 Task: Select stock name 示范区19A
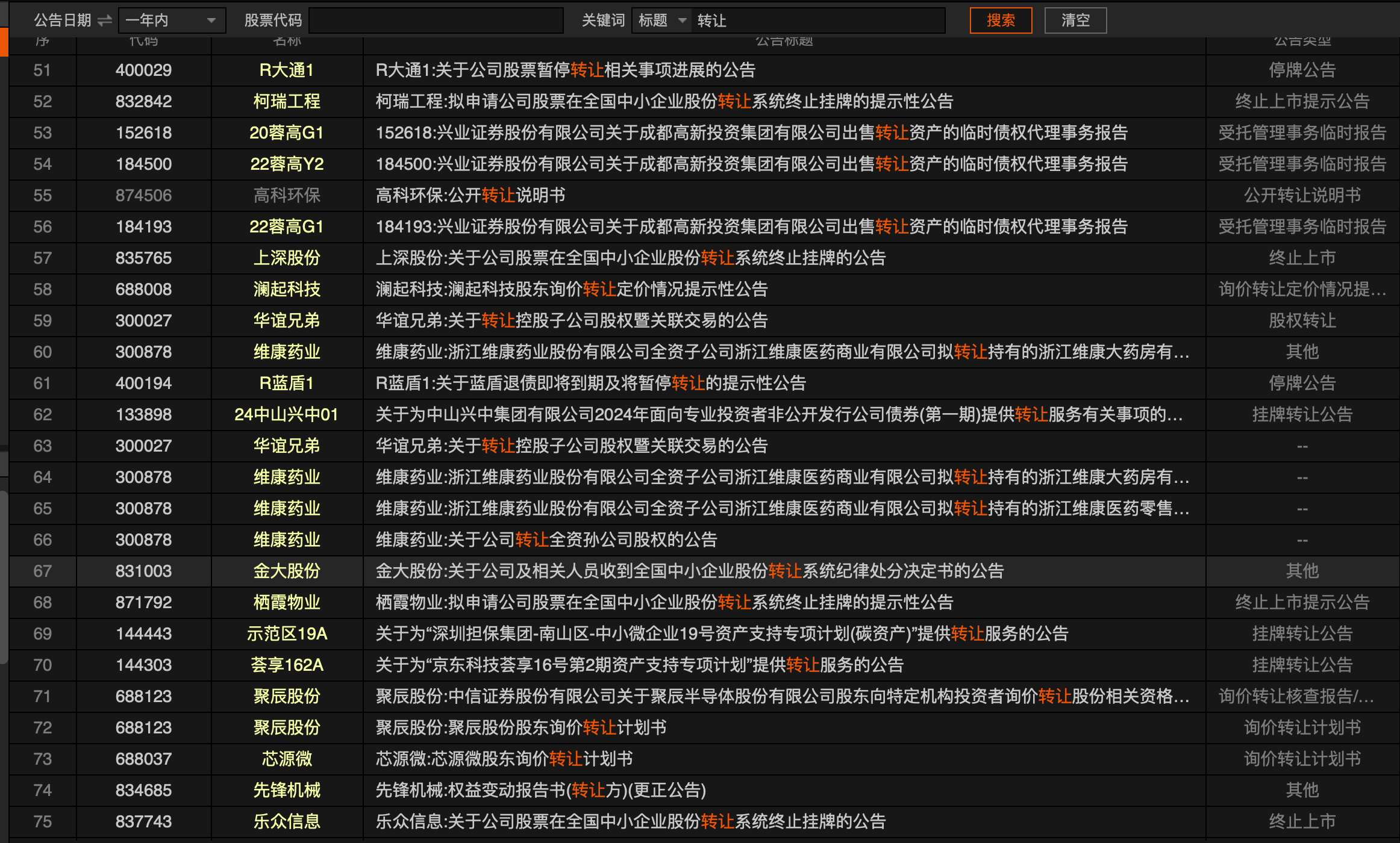(x=287, y=633)
